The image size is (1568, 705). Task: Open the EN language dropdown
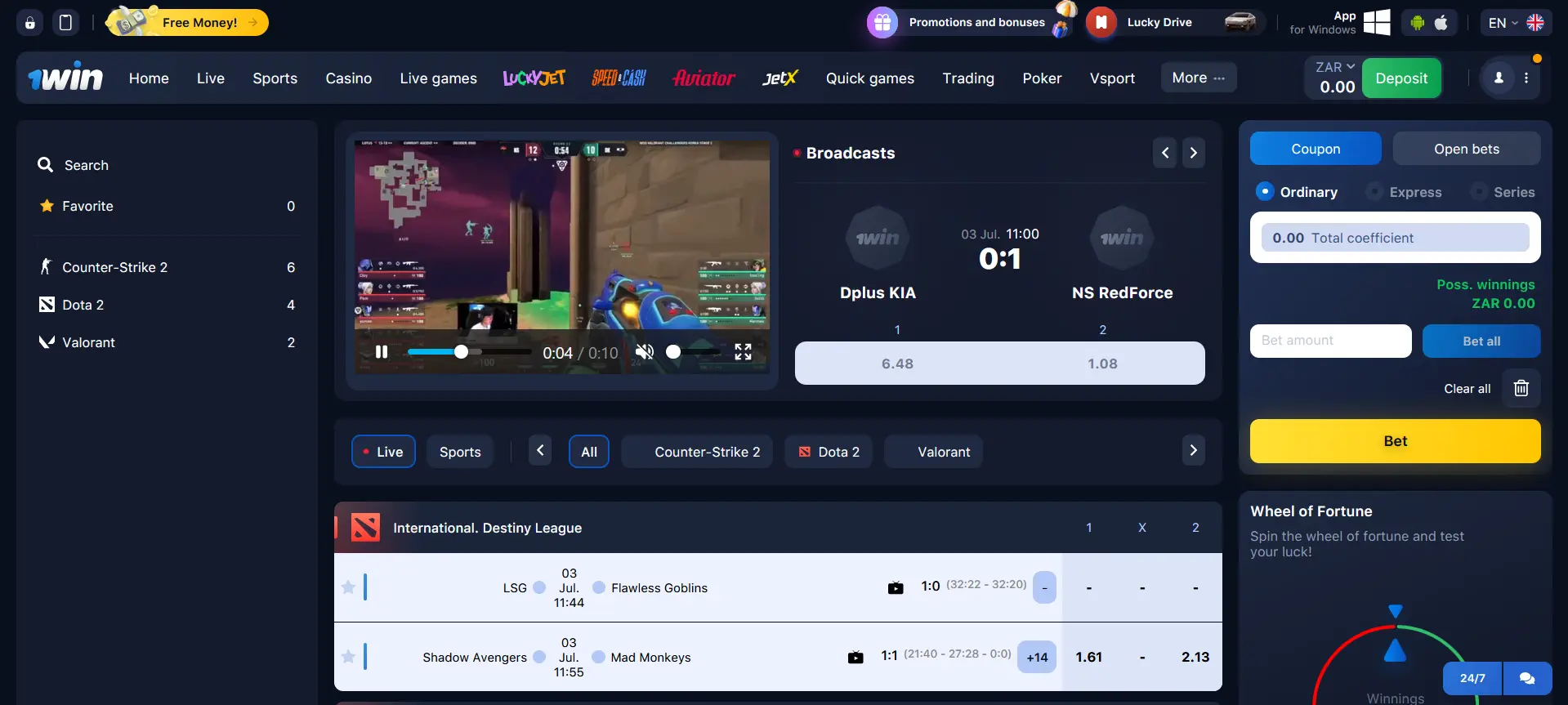(1503, 23)
